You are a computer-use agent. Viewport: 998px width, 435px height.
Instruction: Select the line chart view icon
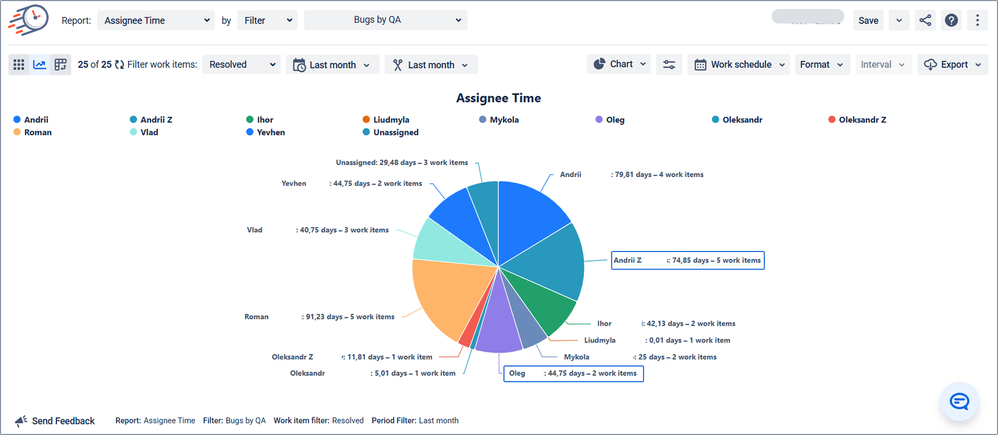point(39,64)
